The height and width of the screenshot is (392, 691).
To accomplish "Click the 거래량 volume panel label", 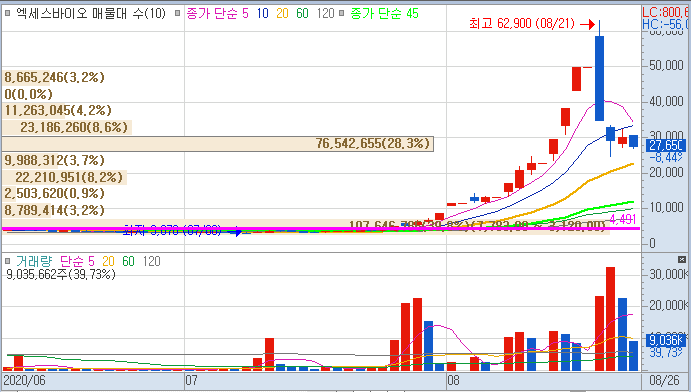I will pyautogui.click(x=33, y=261).
